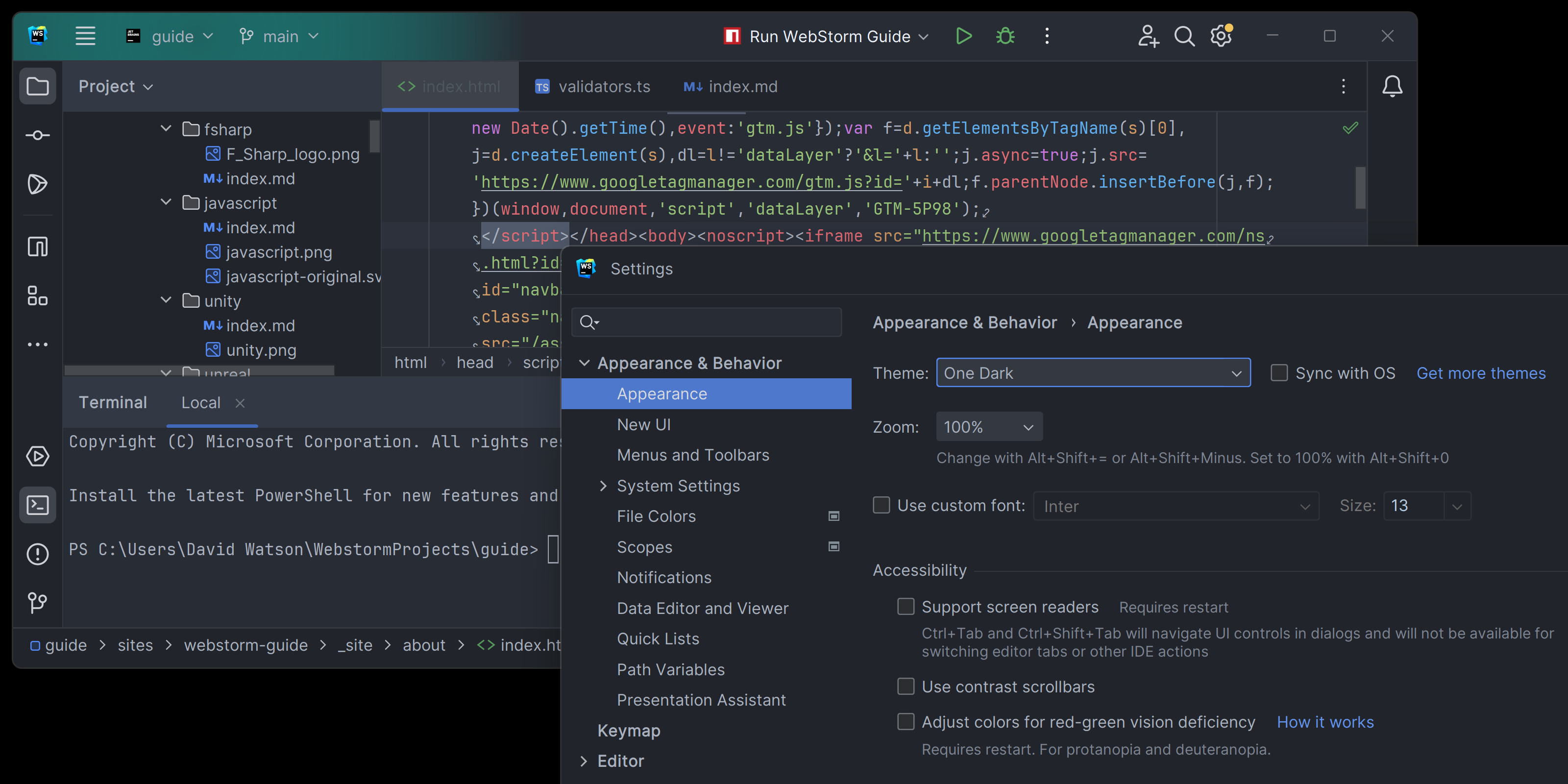This screenshot has width=1568, height=784.
Task: Enable Sync with OS checkbox
Action: 1279,373
